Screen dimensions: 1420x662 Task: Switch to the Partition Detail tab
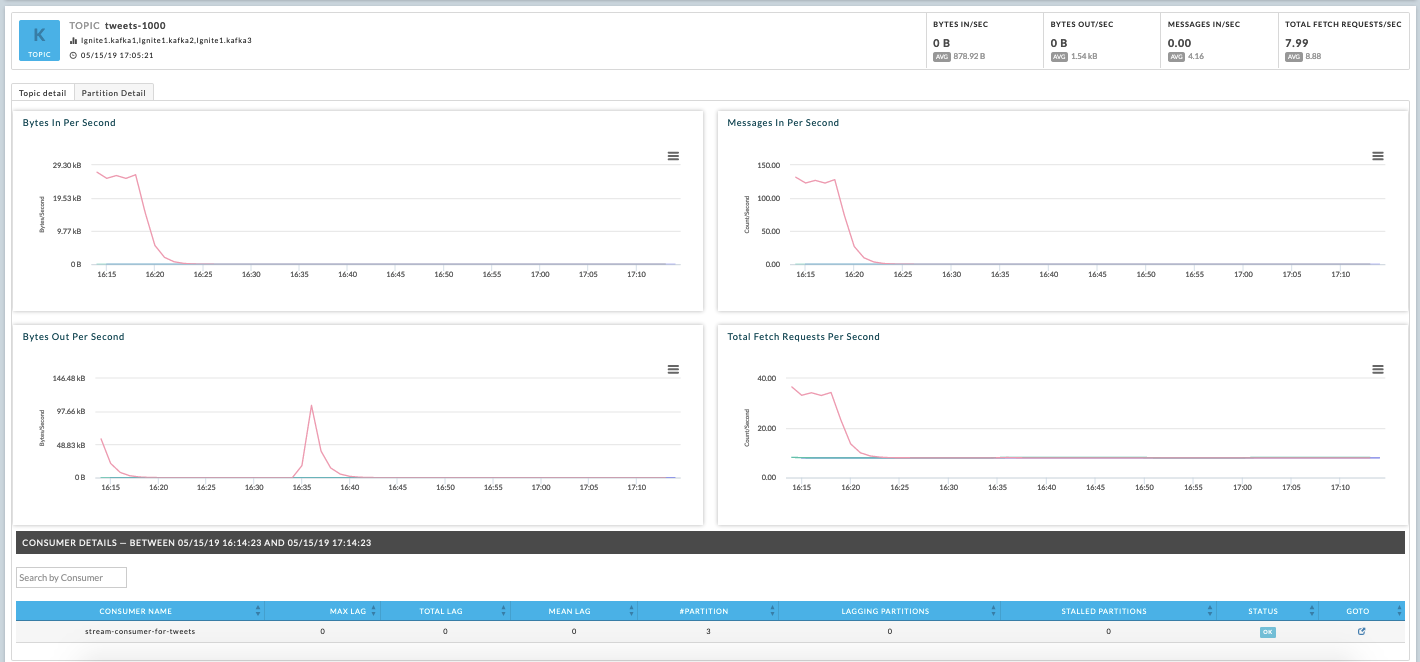[x=113, y=93]
